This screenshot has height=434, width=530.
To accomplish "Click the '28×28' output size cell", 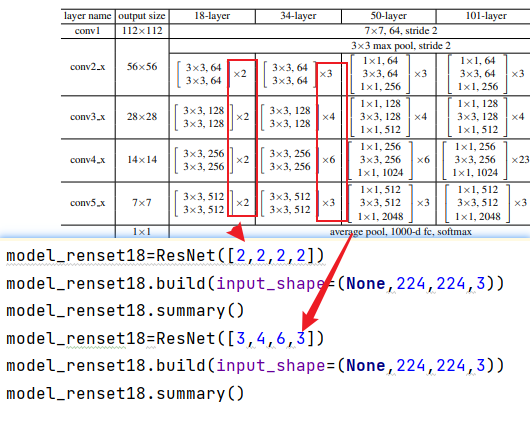I will pos(142,117).
